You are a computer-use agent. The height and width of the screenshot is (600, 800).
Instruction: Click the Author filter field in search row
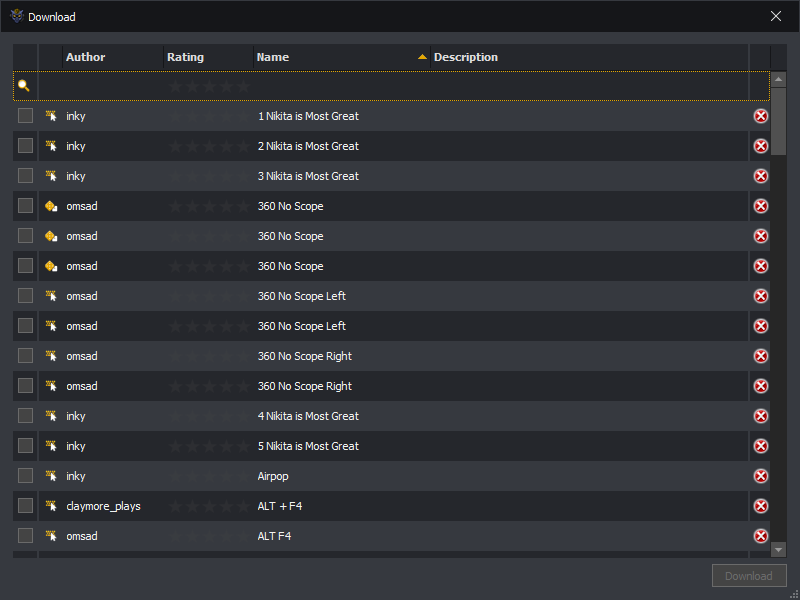pos(113,86)
